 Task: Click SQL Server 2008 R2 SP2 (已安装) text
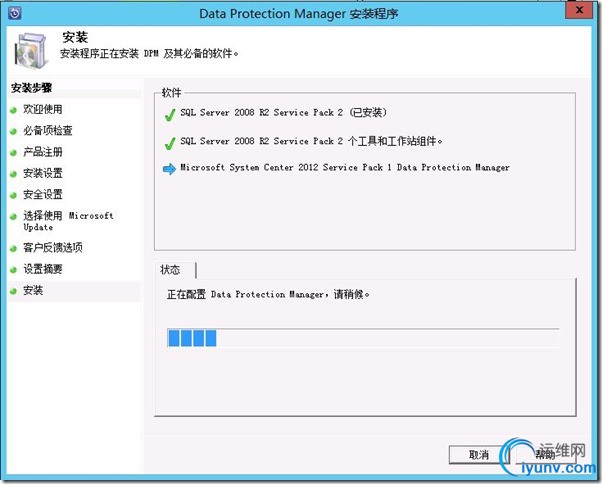(x=284, y=112)
